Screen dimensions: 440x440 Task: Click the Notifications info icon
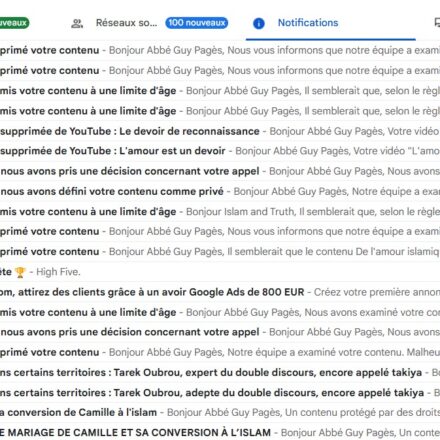coord(259,23)
